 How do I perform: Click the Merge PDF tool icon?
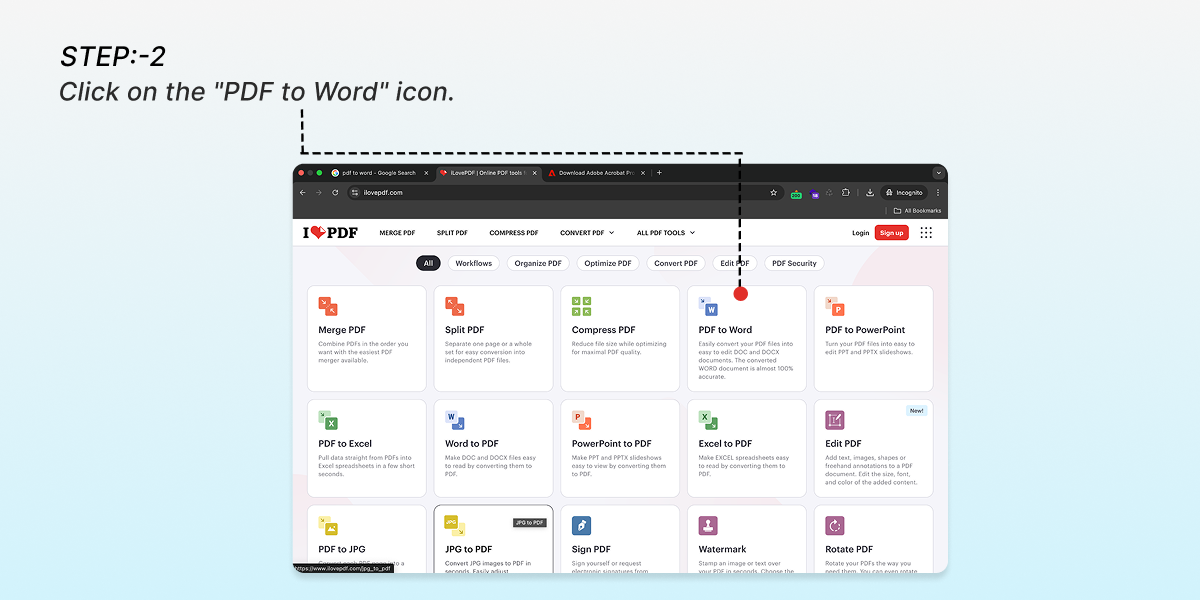click(327, 305)
